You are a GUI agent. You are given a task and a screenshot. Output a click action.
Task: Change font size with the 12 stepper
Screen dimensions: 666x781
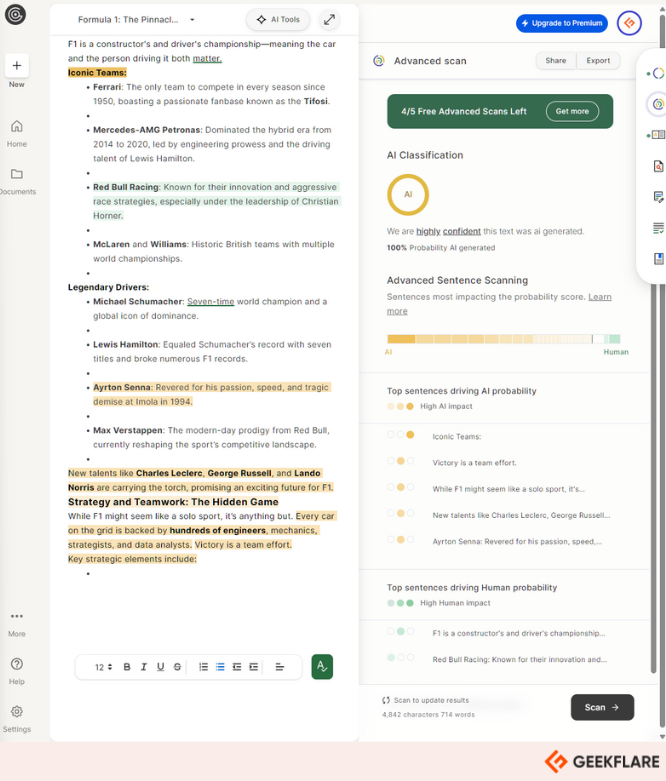click(x=104, y=667)
